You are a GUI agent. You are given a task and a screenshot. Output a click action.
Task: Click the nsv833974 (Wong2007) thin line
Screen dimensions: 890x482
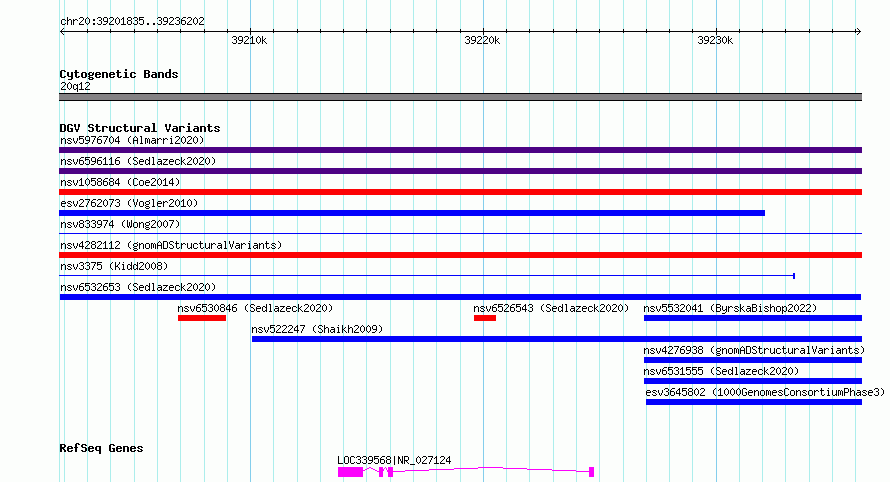(460, 233)
